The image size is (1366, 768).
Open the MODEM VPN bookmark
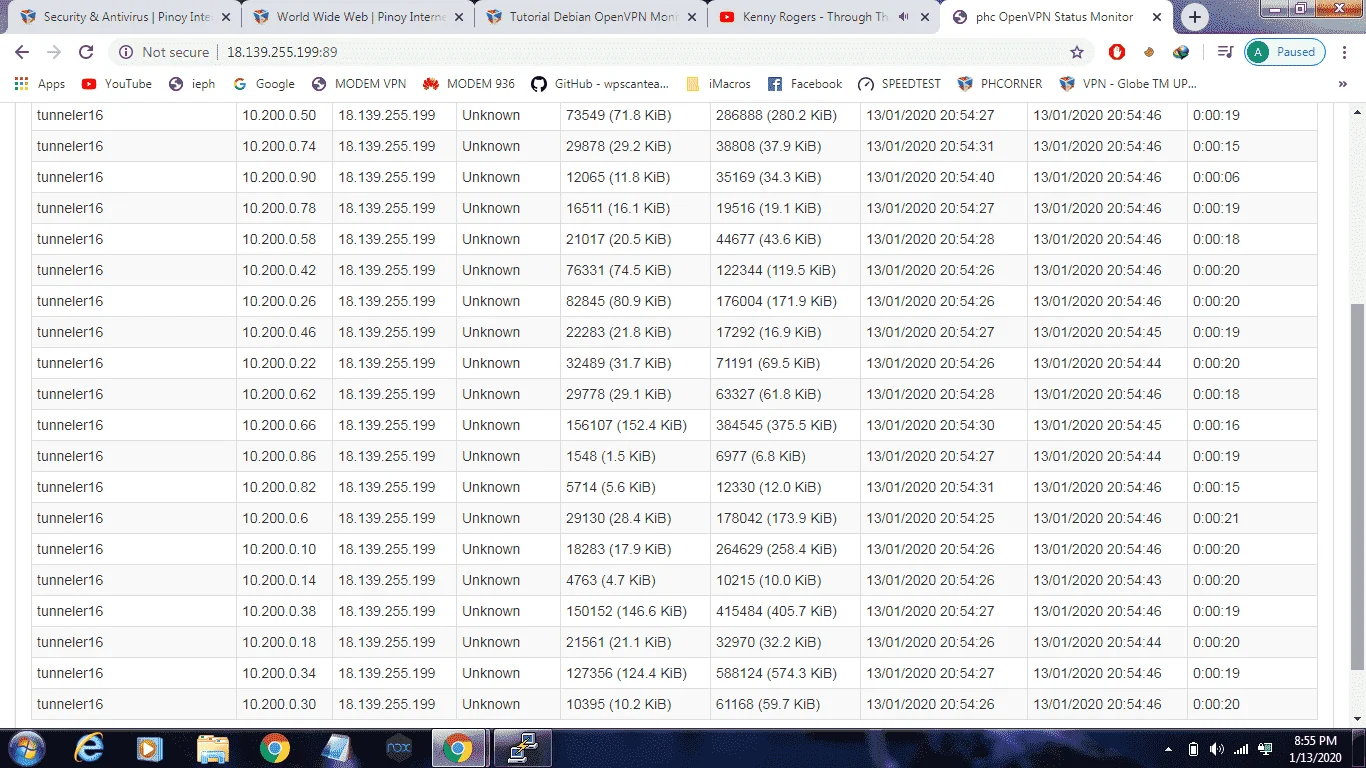[360, 84]
